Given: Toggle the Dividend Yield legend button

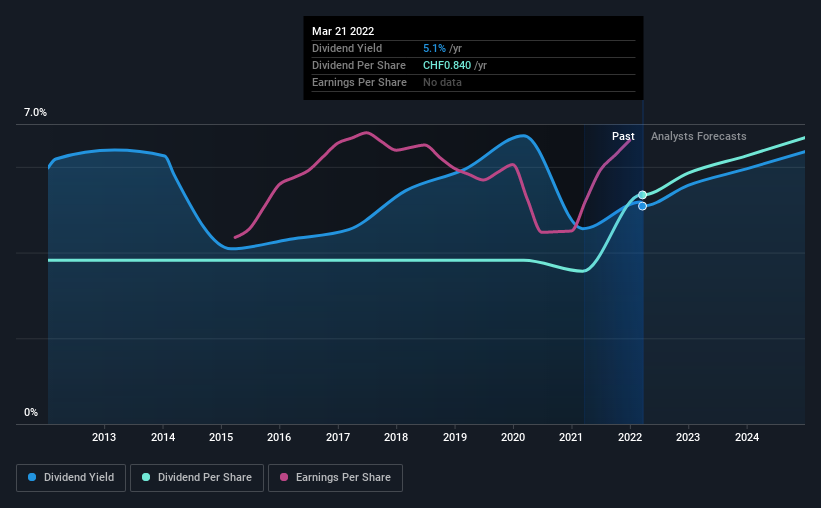Looking at the screenshot, I should (x=71, y=478).
